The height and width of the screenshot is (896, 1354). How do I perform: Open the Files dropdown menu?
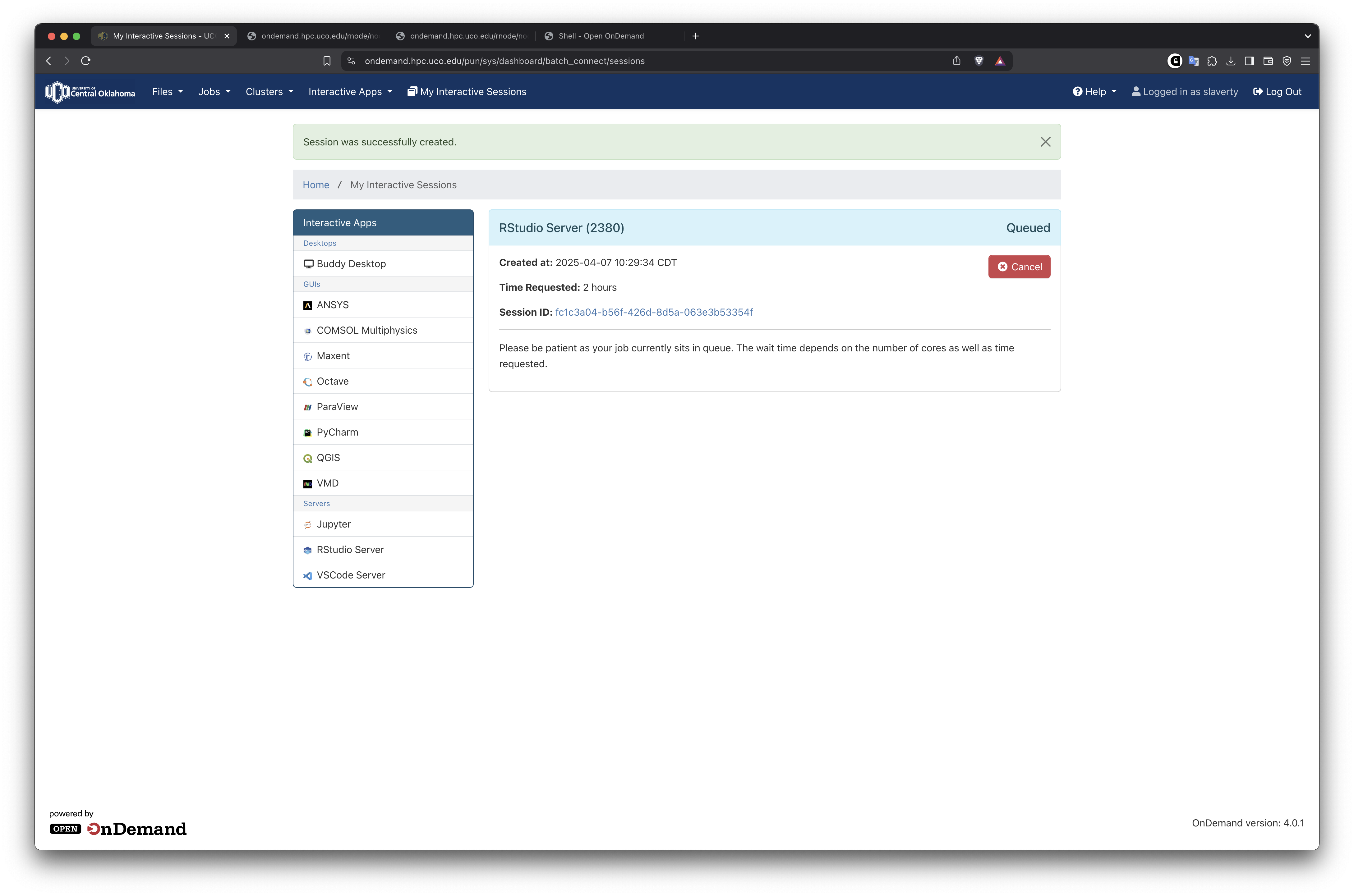[168, 91]
